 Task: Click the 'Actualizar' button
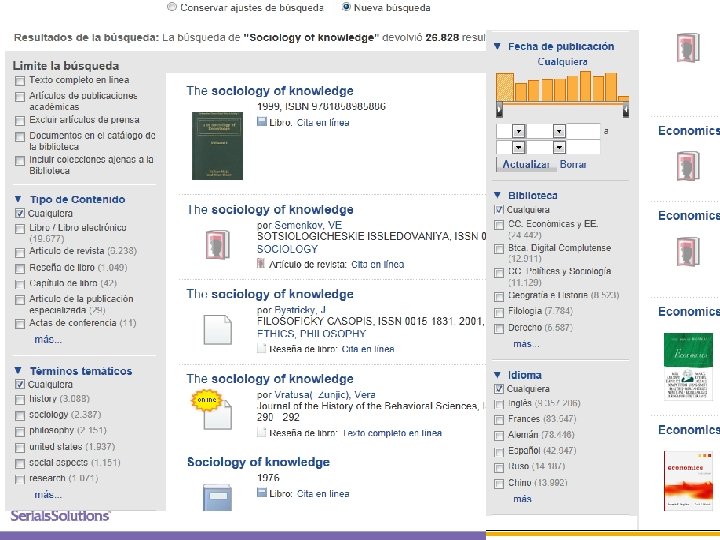pyautogui.click(x=525, y=164)
